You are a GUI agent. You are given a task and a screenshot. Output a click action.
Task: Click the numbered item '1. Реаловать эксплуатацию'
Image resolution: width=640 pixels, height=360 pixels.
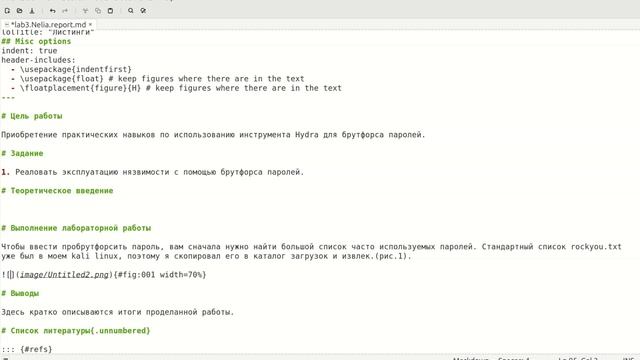pyautogui.click(x=153, y=172)
